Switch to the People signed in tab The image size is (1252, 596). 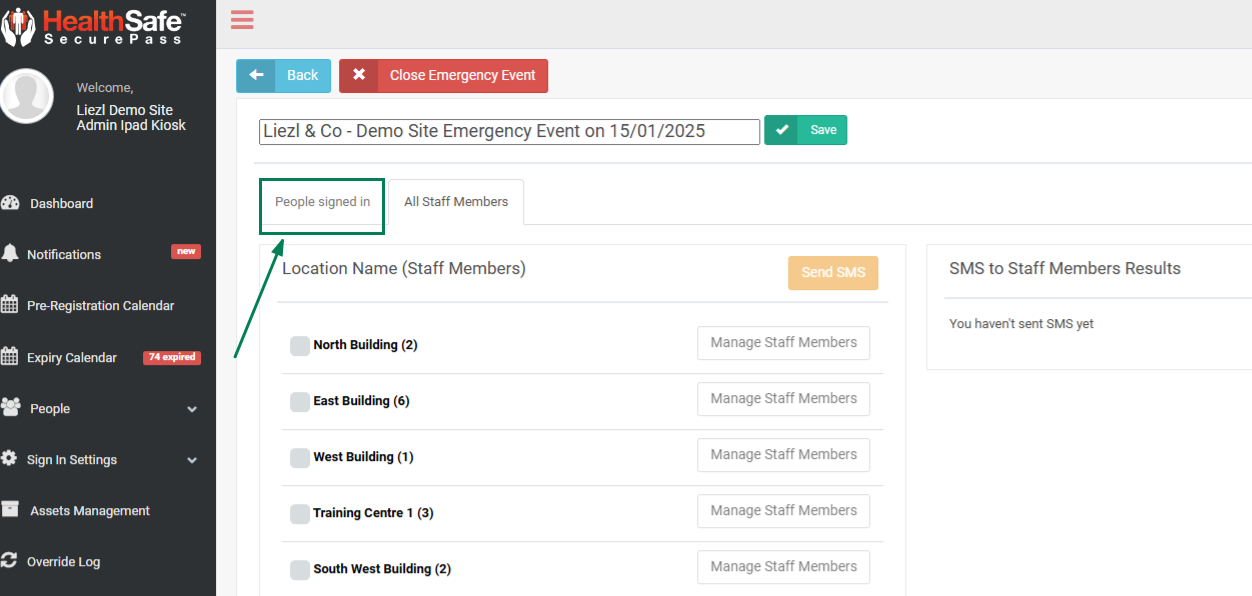[x=322, y=202]
